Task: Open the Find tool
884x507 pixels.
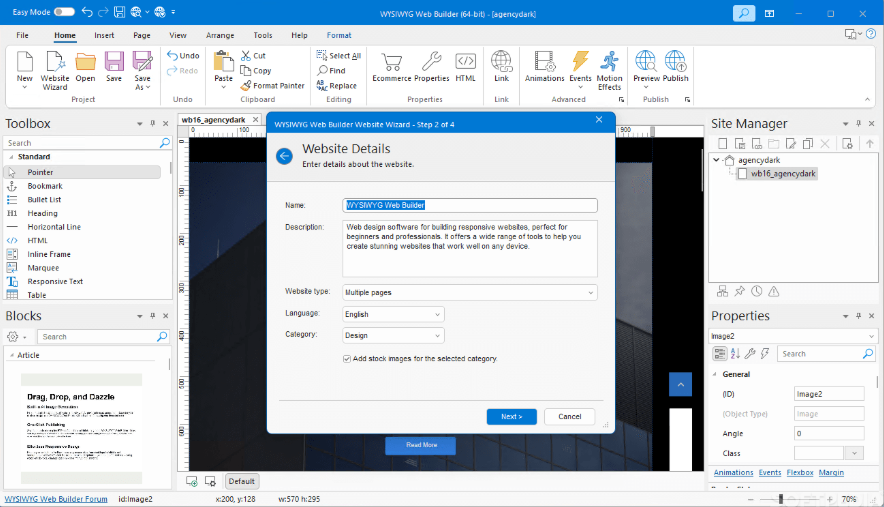Action: click(332, 70)
